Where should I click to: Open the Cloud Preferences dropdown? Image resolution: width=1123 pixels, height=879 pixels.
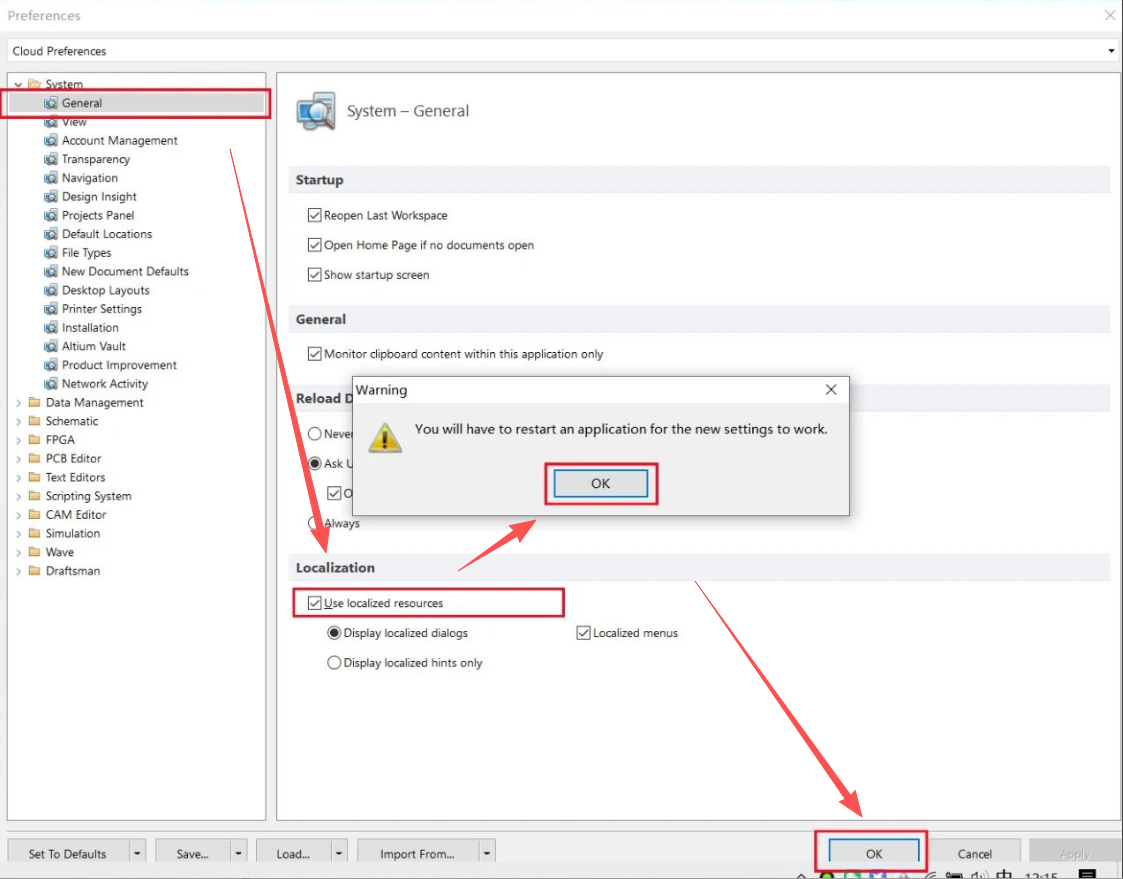tap(1111, 51)
